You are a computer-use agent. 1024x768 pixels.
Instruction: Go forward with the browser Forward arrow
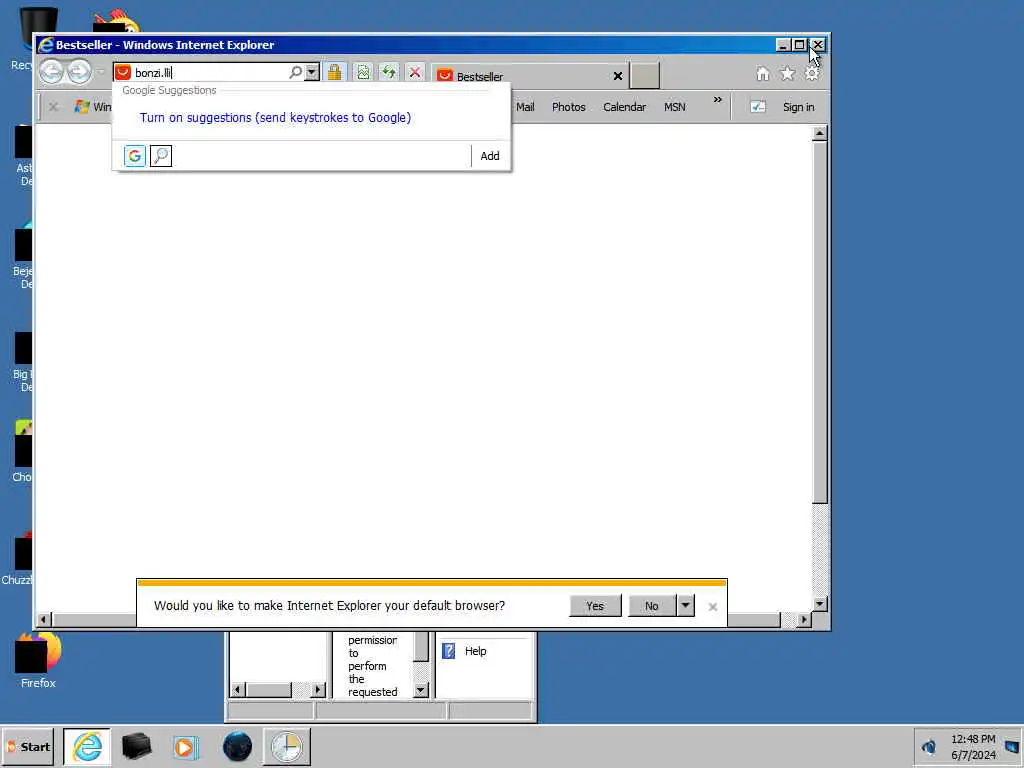79,72
